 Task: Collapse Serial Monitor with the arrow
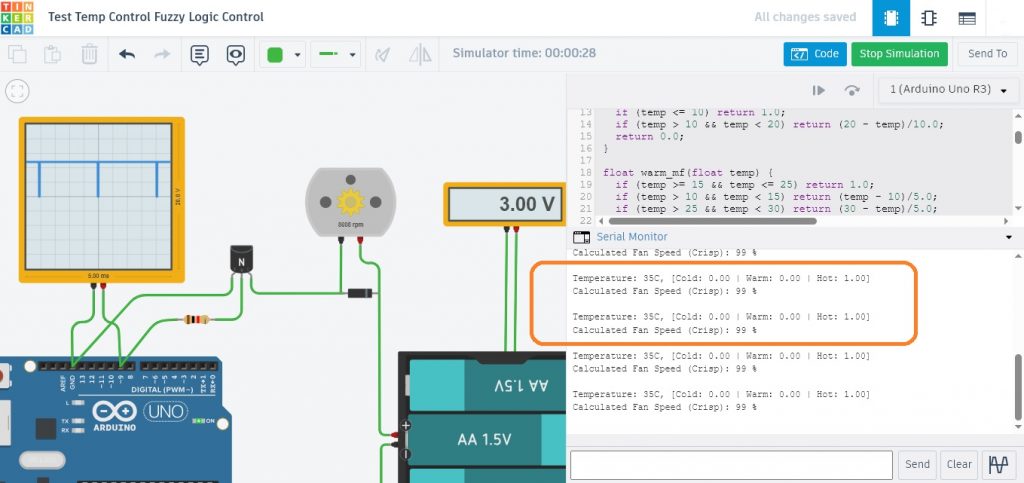click(1009, 238)
